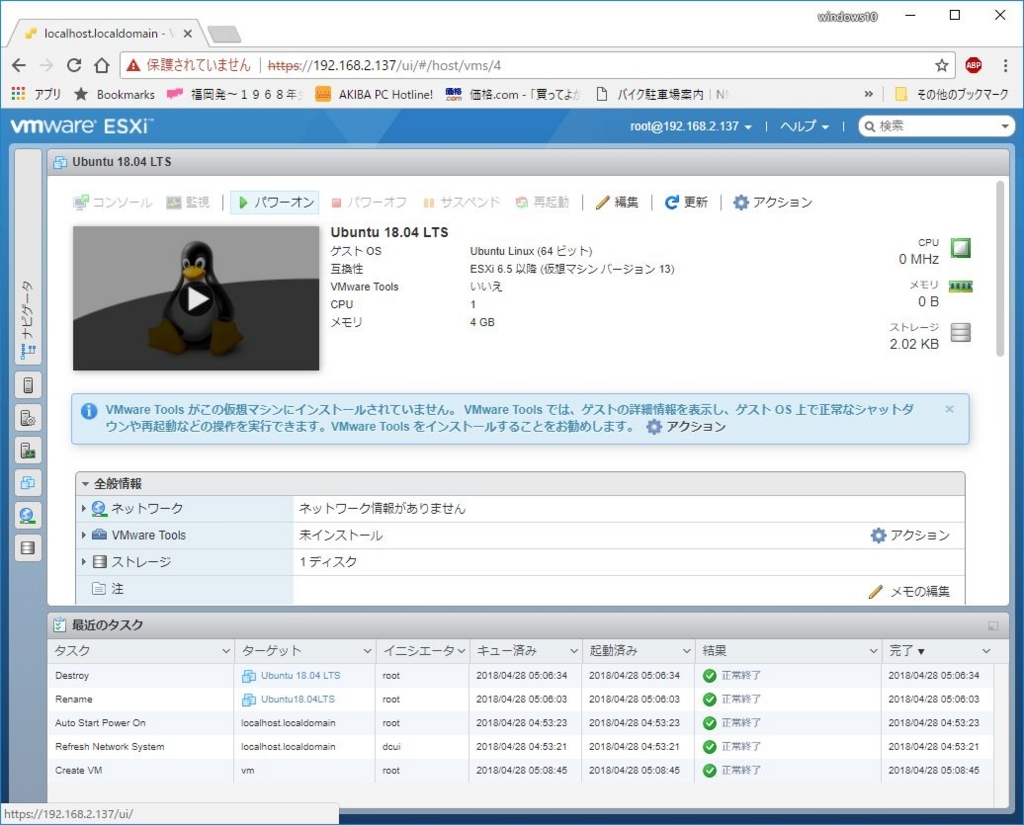
Task: Collapse the 全般情報 general information section
Action: click(x=85, y=484)
